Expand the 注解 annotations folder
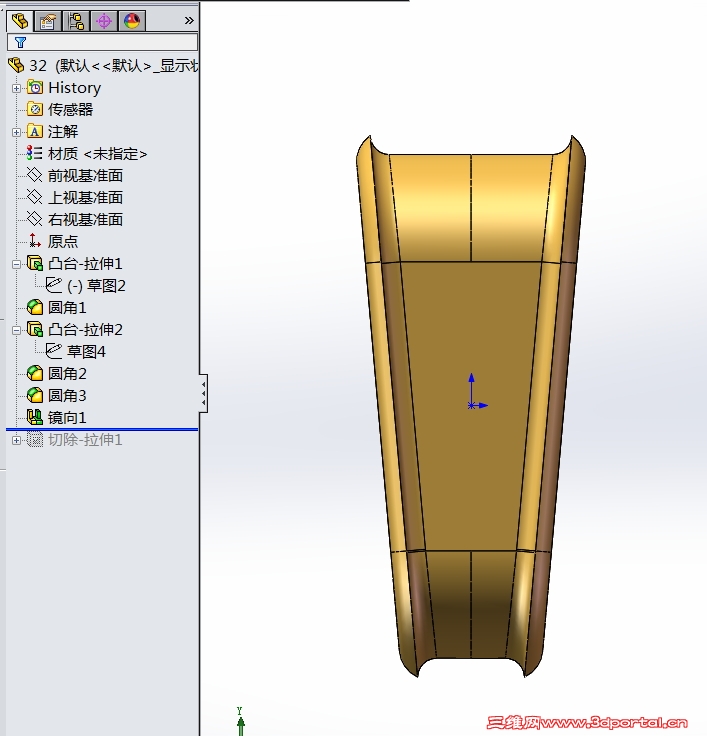This screenshot has width=707, height=736. [16, 132]
